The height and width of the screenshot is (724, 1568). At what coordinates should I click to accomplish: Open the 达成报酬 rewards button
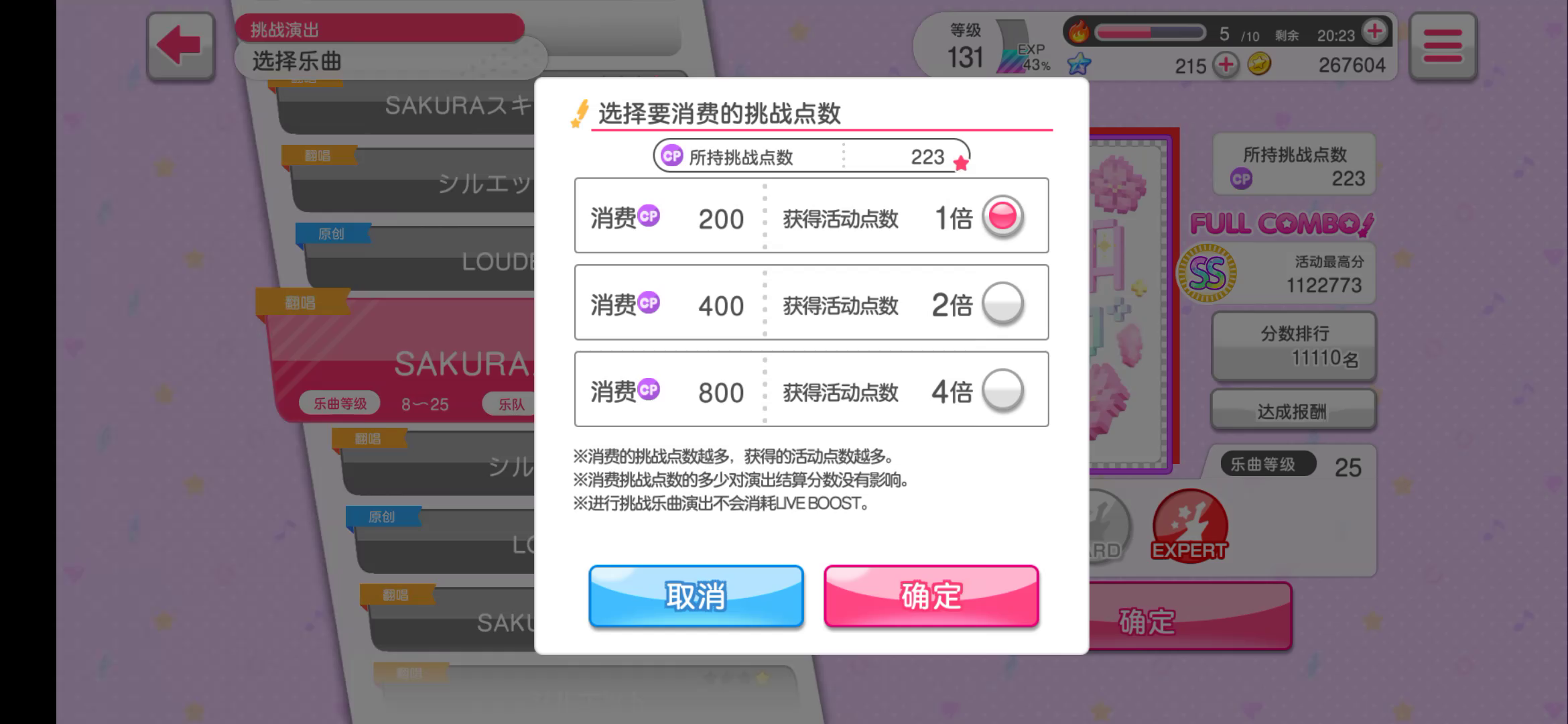(1293, 411)
